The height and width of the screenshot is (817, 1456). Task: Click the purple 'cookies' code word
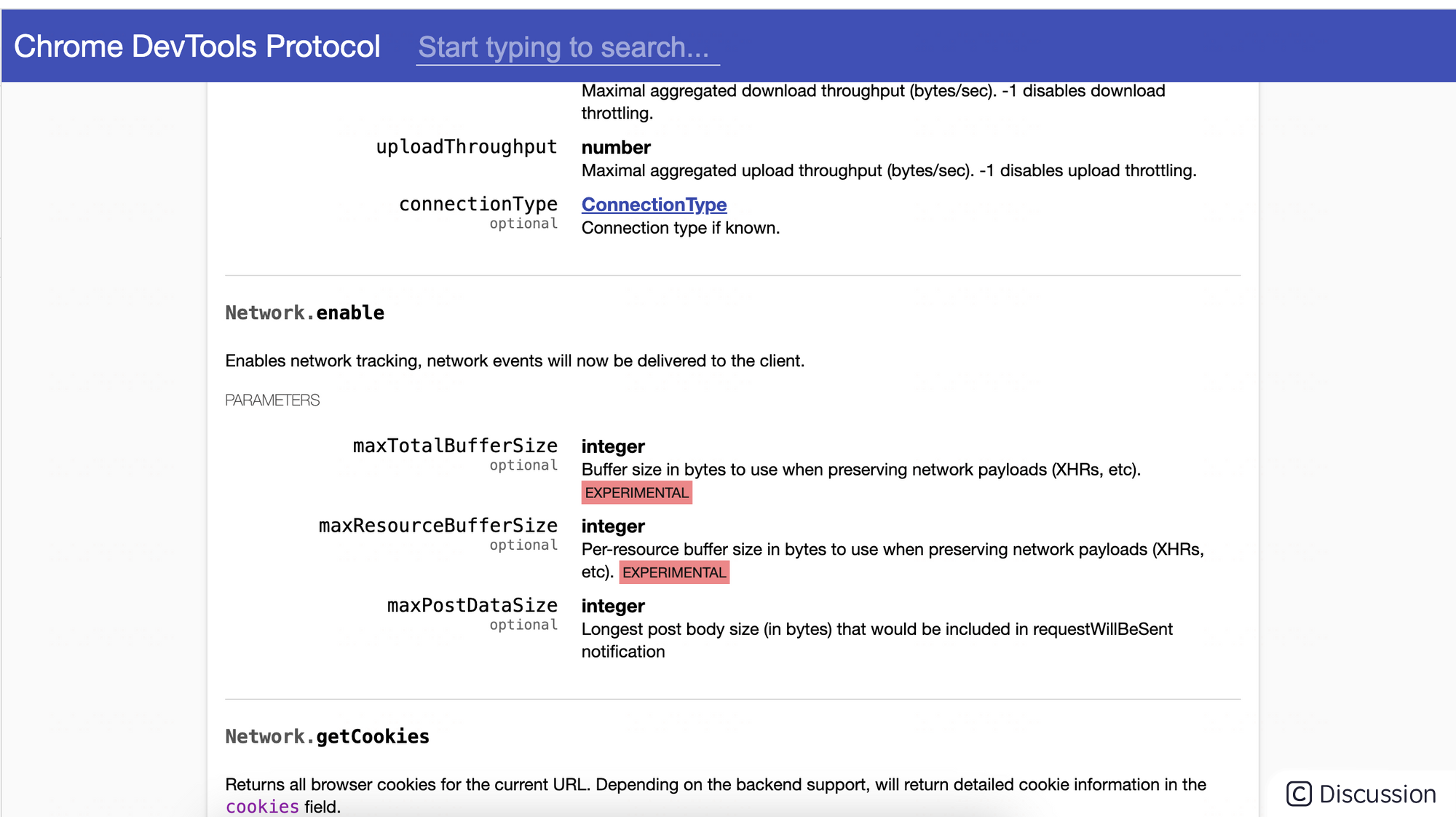[262, 807]
